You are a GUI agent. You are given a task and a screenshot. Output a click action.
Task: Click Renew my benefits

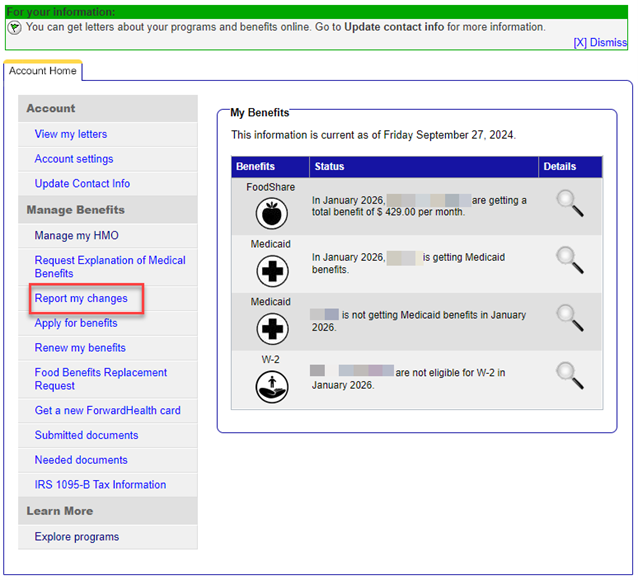pos(80,348)
